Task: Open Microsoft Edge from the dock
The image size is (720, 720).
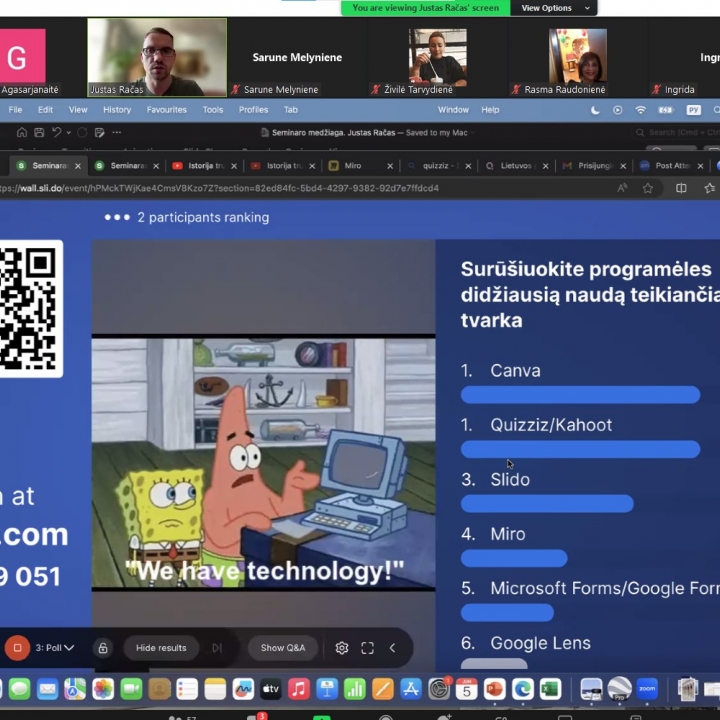Action: [523, 689]
